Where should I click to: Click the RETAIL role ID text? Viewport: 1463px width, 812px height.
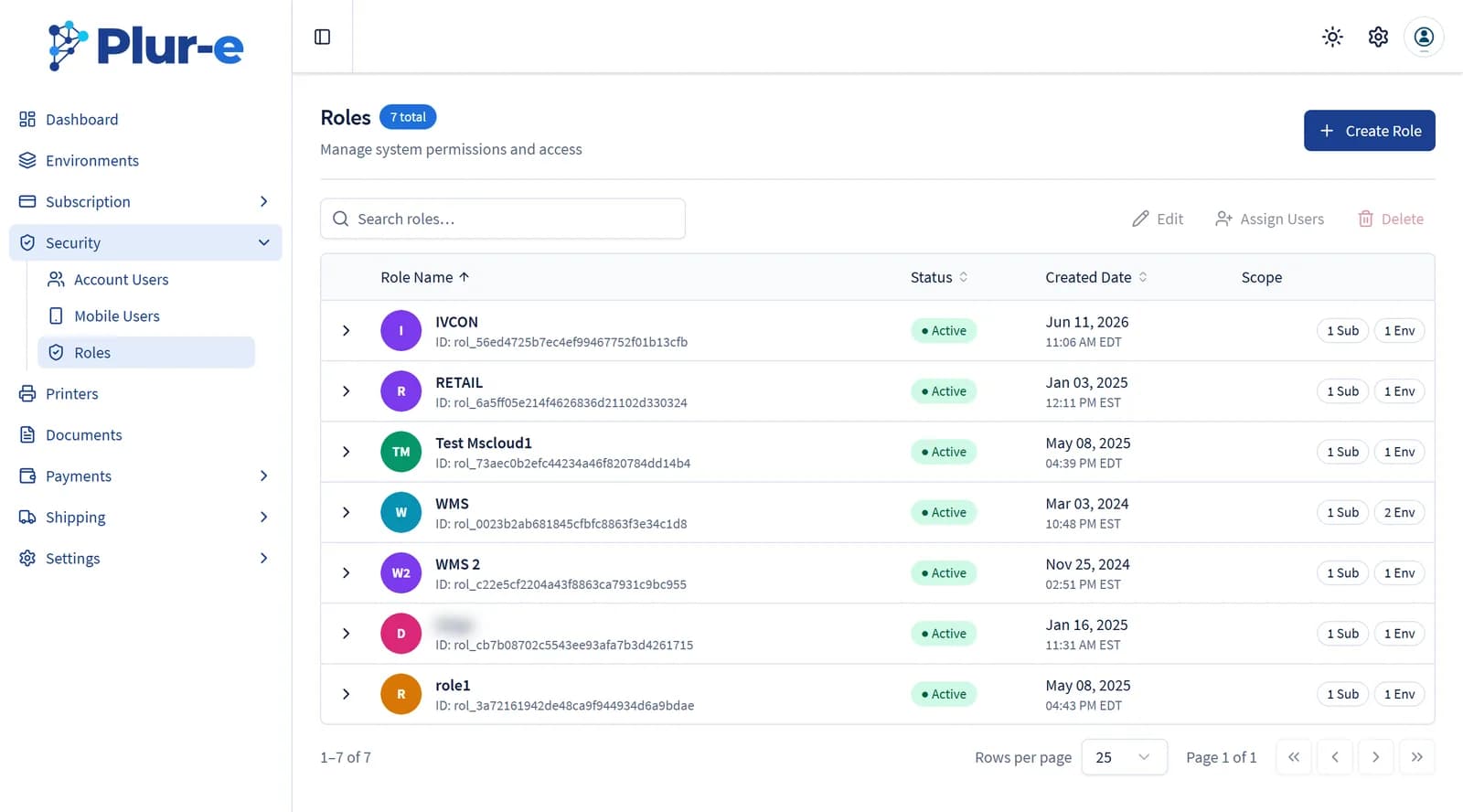coord(561,402)
